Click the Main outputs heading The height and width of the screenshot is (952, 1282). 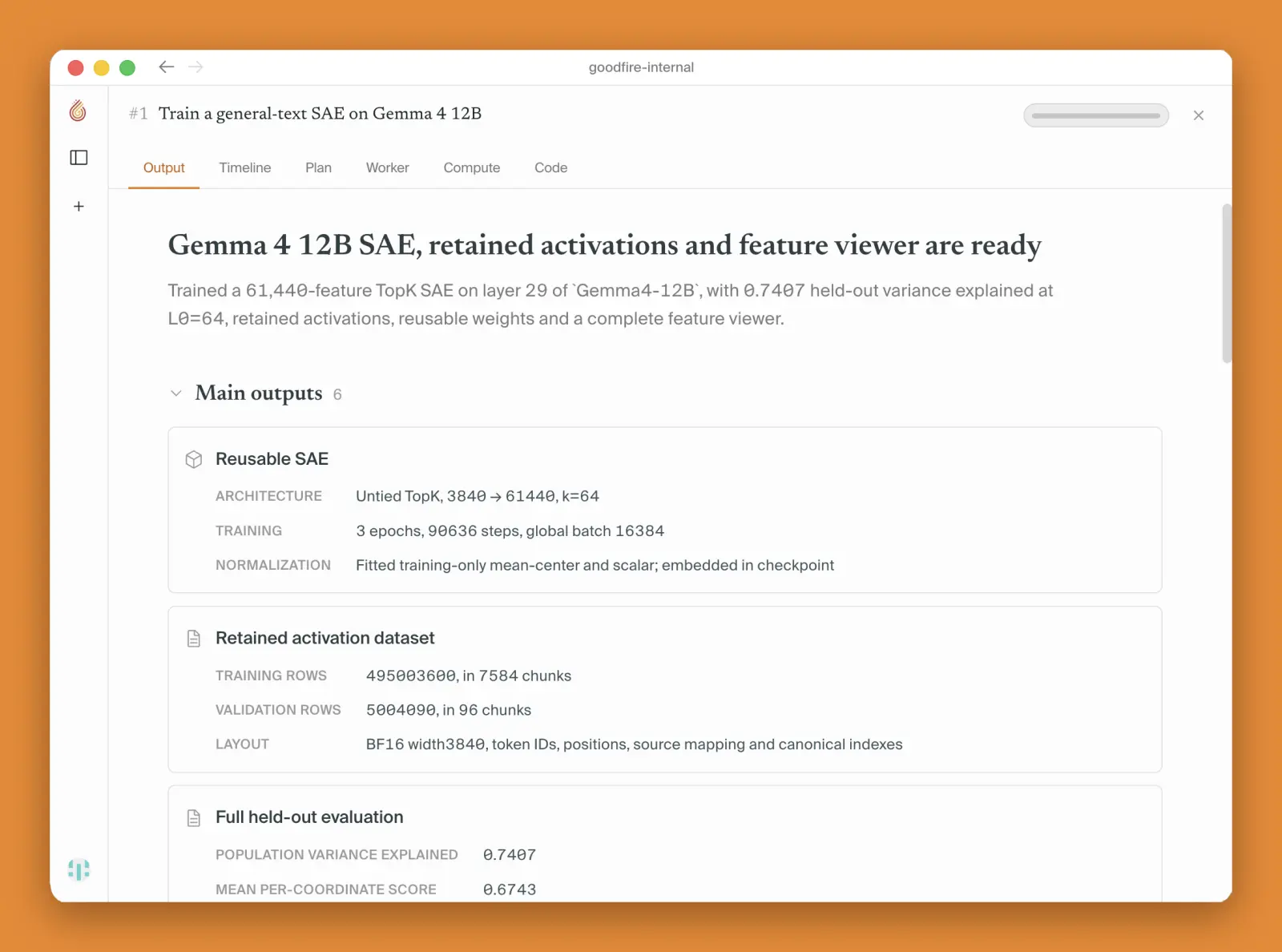pyautogui.click(x=259, y=393)
